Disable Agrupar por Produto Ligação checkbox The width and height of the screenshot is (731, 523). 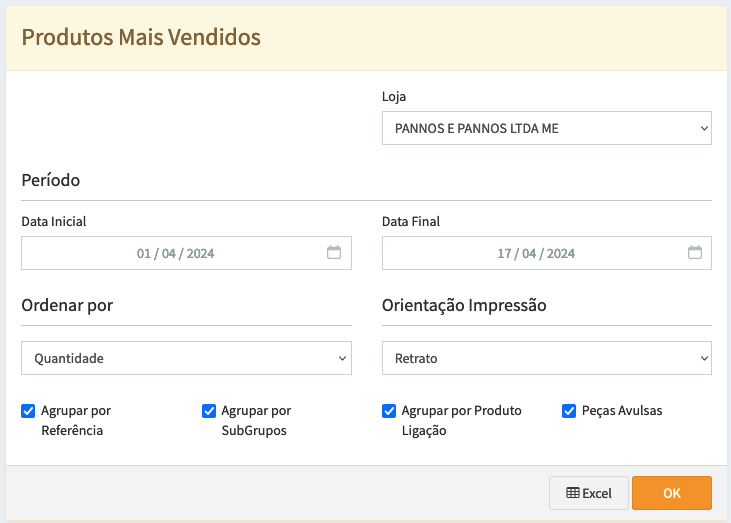click(x=389, y=411)
